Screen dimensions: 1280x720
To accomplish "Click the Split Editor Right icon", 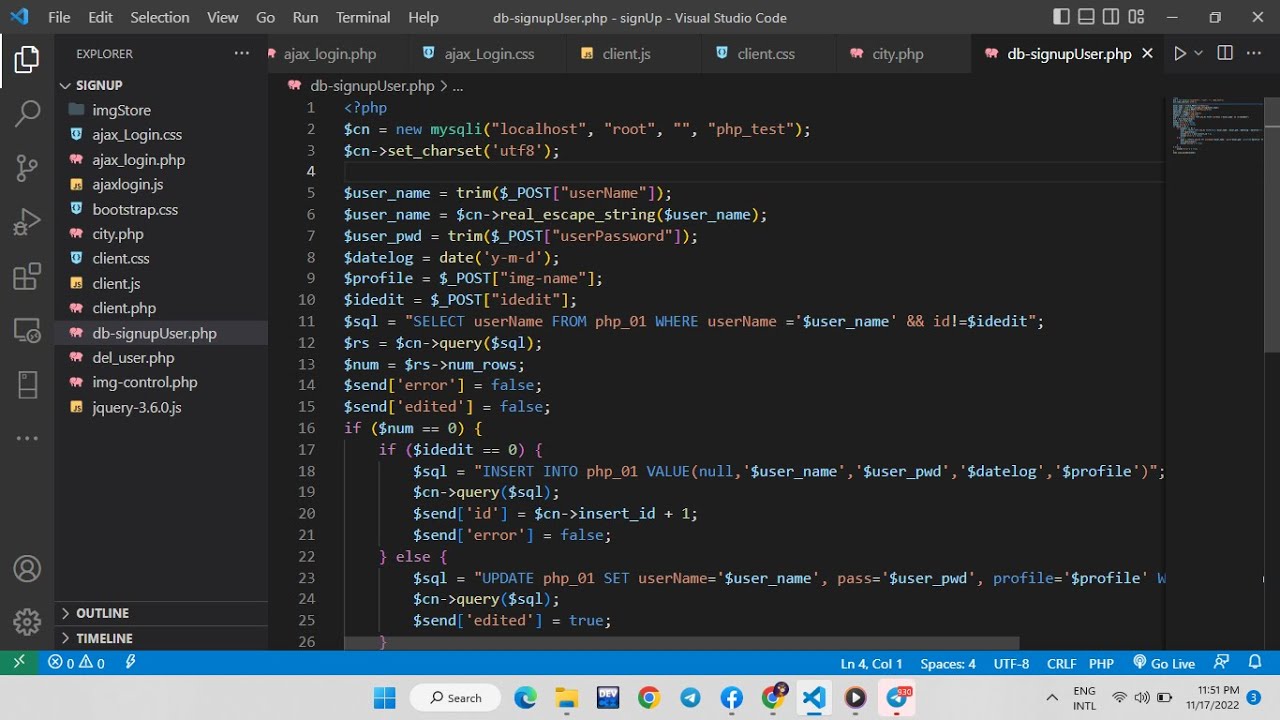I will 1225,54.
